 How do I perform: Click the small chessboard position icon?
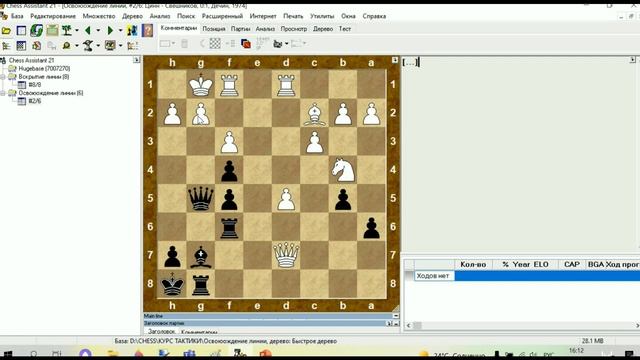click(x=21, y=46)
